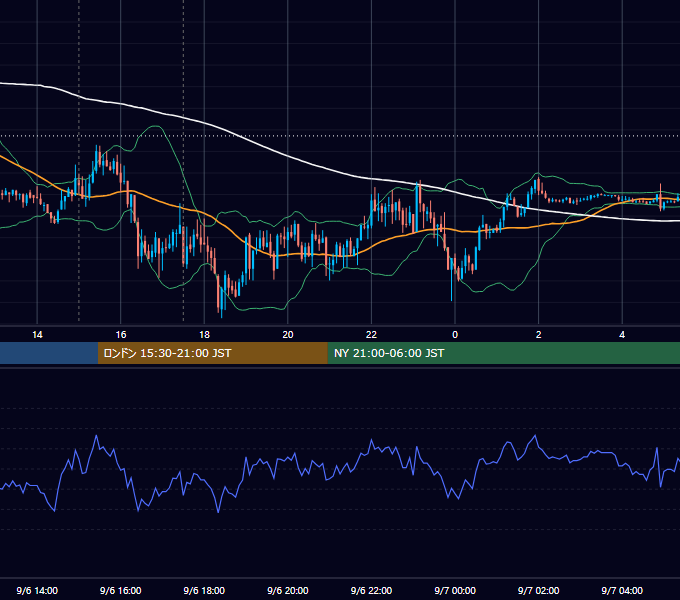Click the 9/6 20:00 date label
Viewport: 680px width, 600px height.
pyautogui.click(x=288, y=590)
